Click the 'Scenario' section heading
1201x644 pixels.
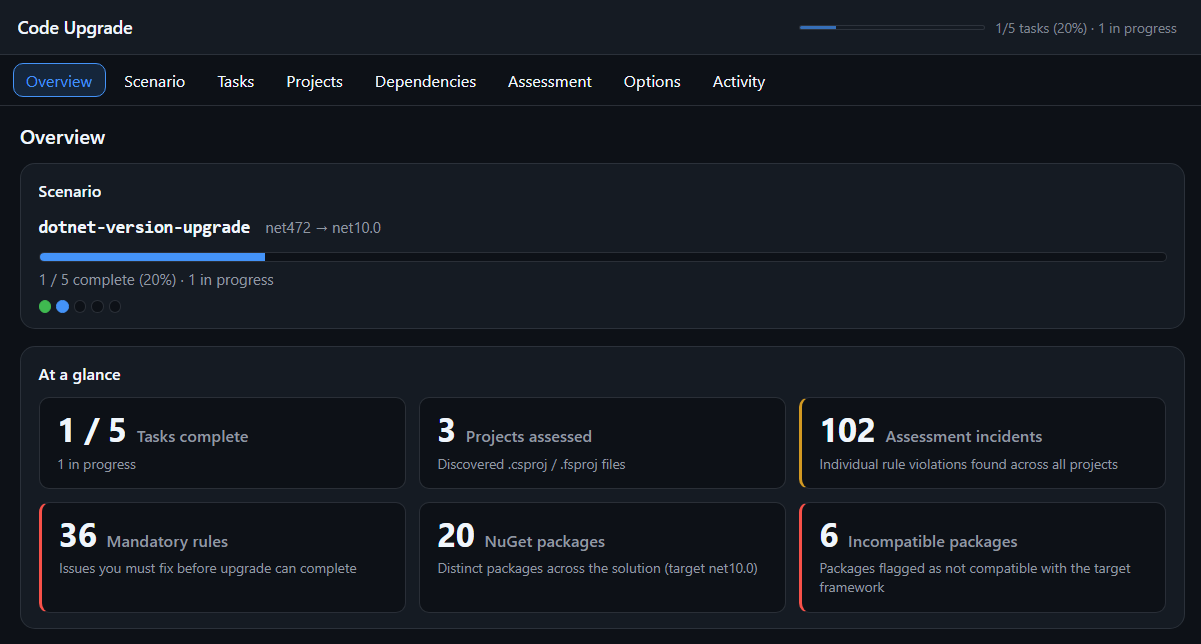[x=70, y=191]
